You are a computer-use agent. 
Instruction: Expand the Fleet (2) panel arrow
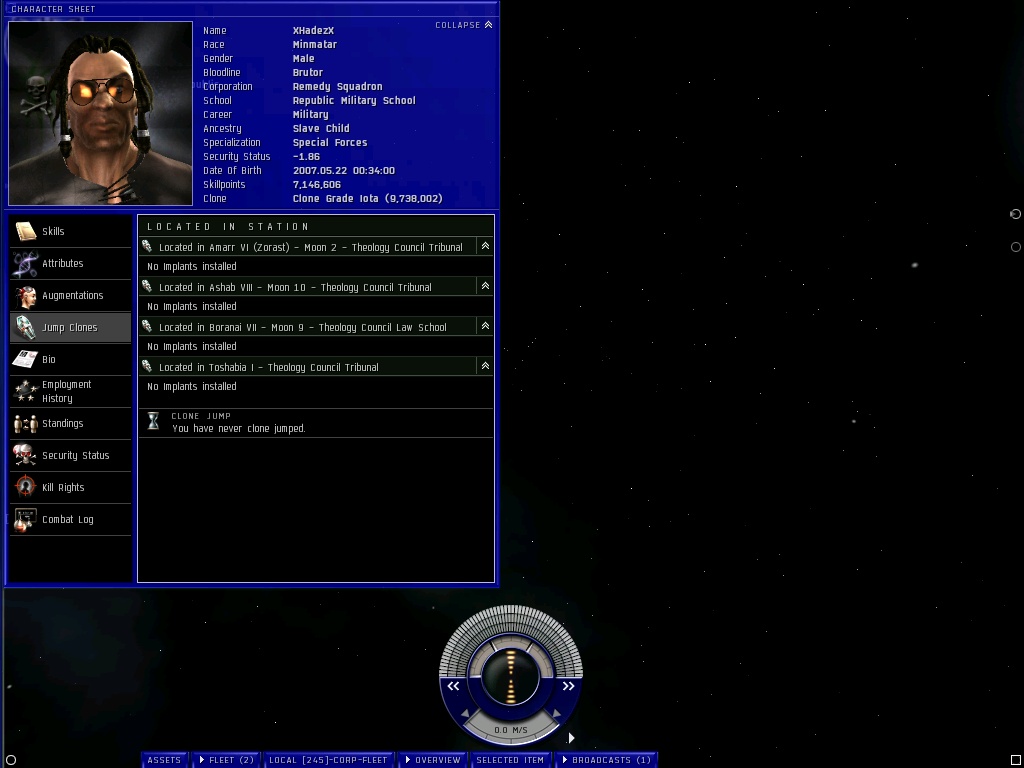point(202,760)
